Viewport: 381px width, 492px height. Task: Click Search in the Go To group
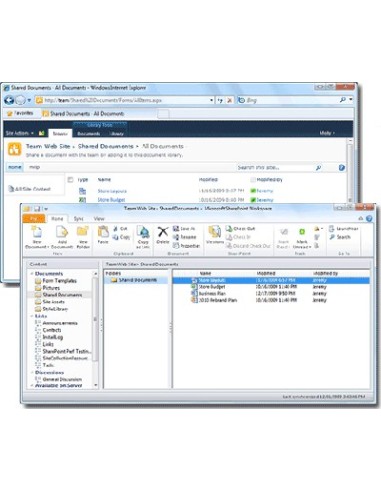(340, 237)
